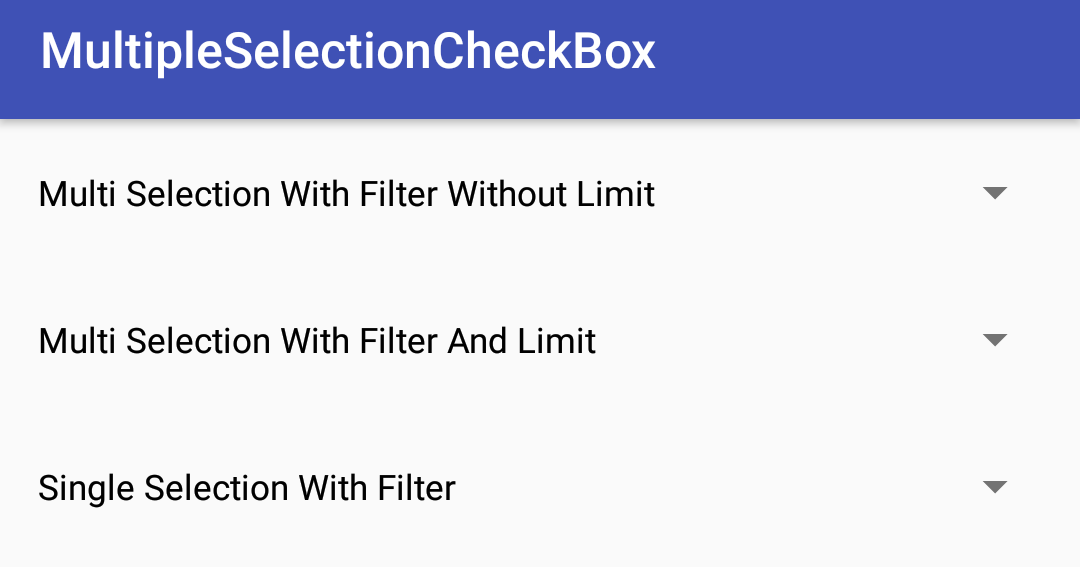Open Single Selection With Filter dropdown
This screenshot has width=1080, height=567.
[540, 488]
